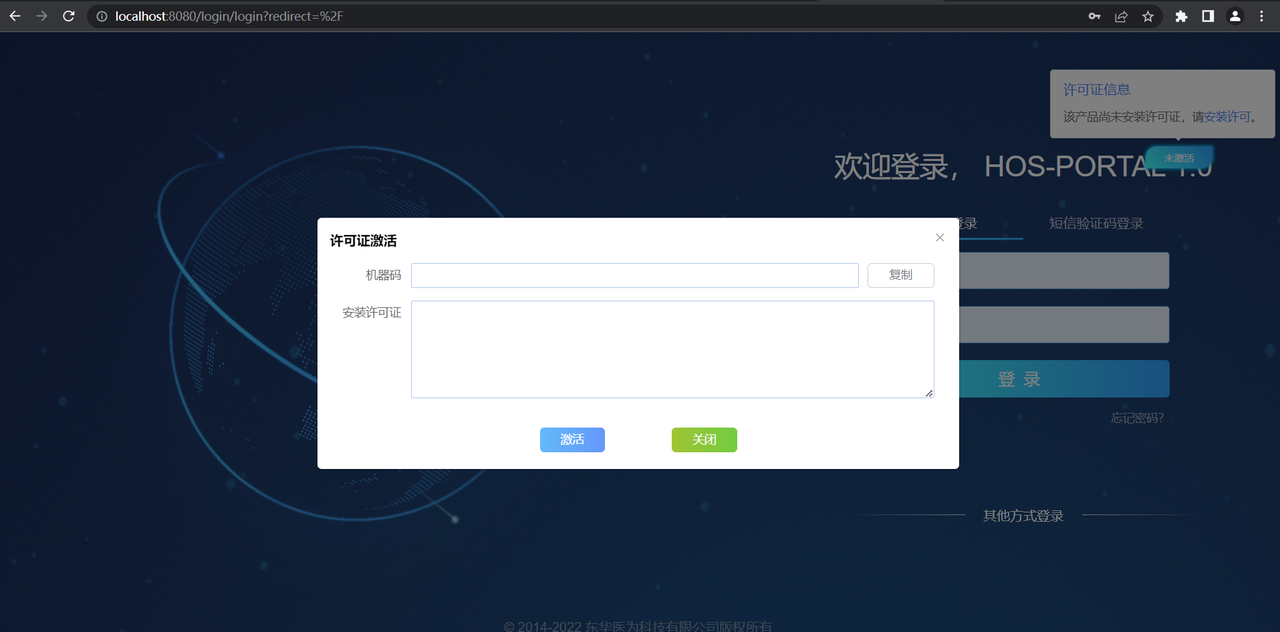Open the three-dot browser menu

[x=1260, y=16]
